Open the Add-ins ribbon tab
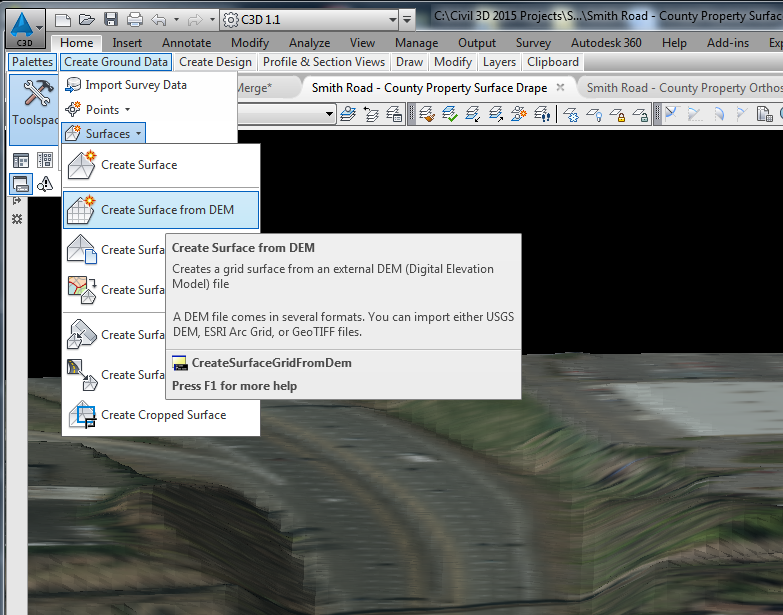 coord(728,43)
